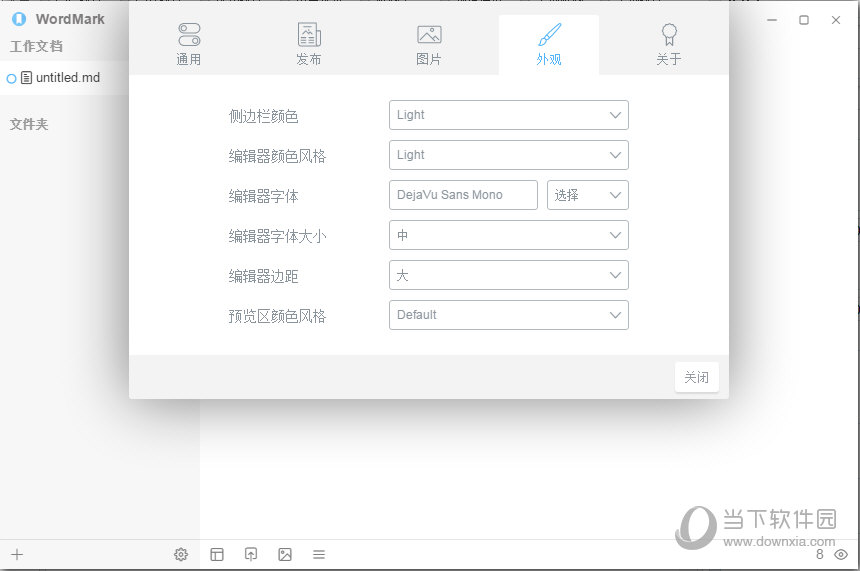Select the 外观 appearance tab
The image size is (860, 571).
tap(548, 44)
